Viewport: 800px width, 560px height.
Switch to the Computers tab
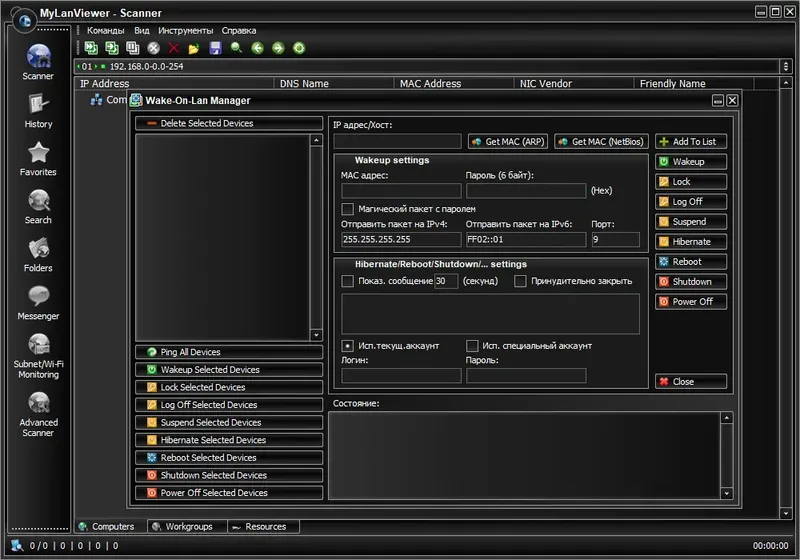[x=111, y=526]
